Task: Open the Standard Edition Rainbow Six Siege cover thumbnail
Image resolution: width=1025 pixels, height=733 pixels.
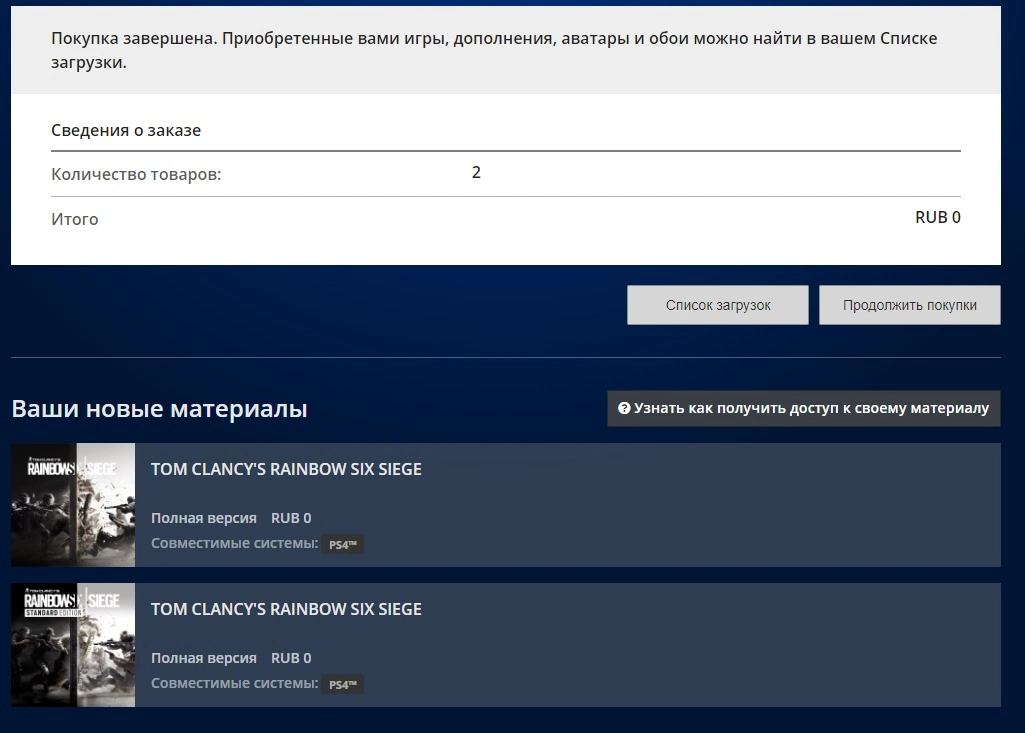Action: (73, 645)
